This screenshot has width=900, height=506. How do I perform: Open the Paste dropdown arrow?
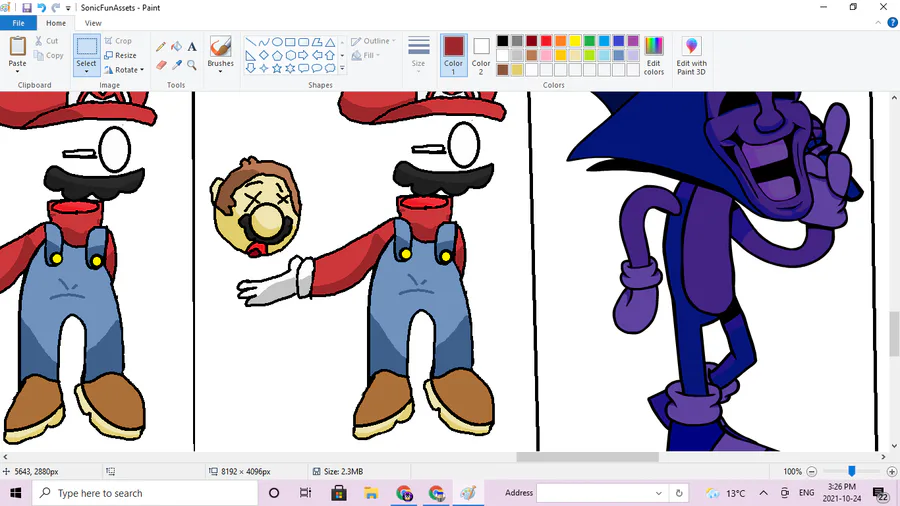tap(17, 71)
